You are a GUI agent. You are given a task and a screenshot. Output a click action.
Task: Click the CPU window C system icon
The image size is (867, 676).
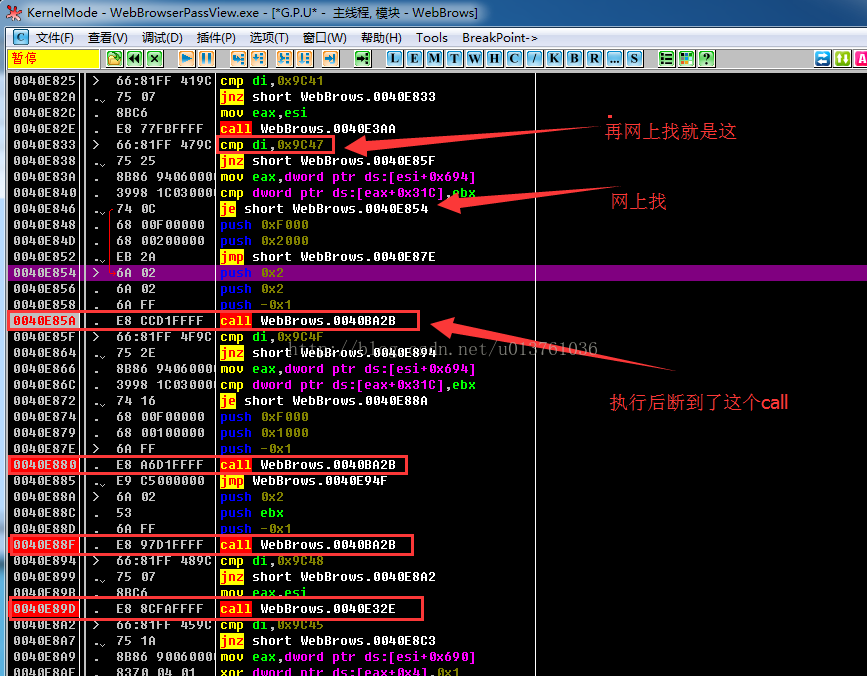pyautogui.click(x=20, y=37)
